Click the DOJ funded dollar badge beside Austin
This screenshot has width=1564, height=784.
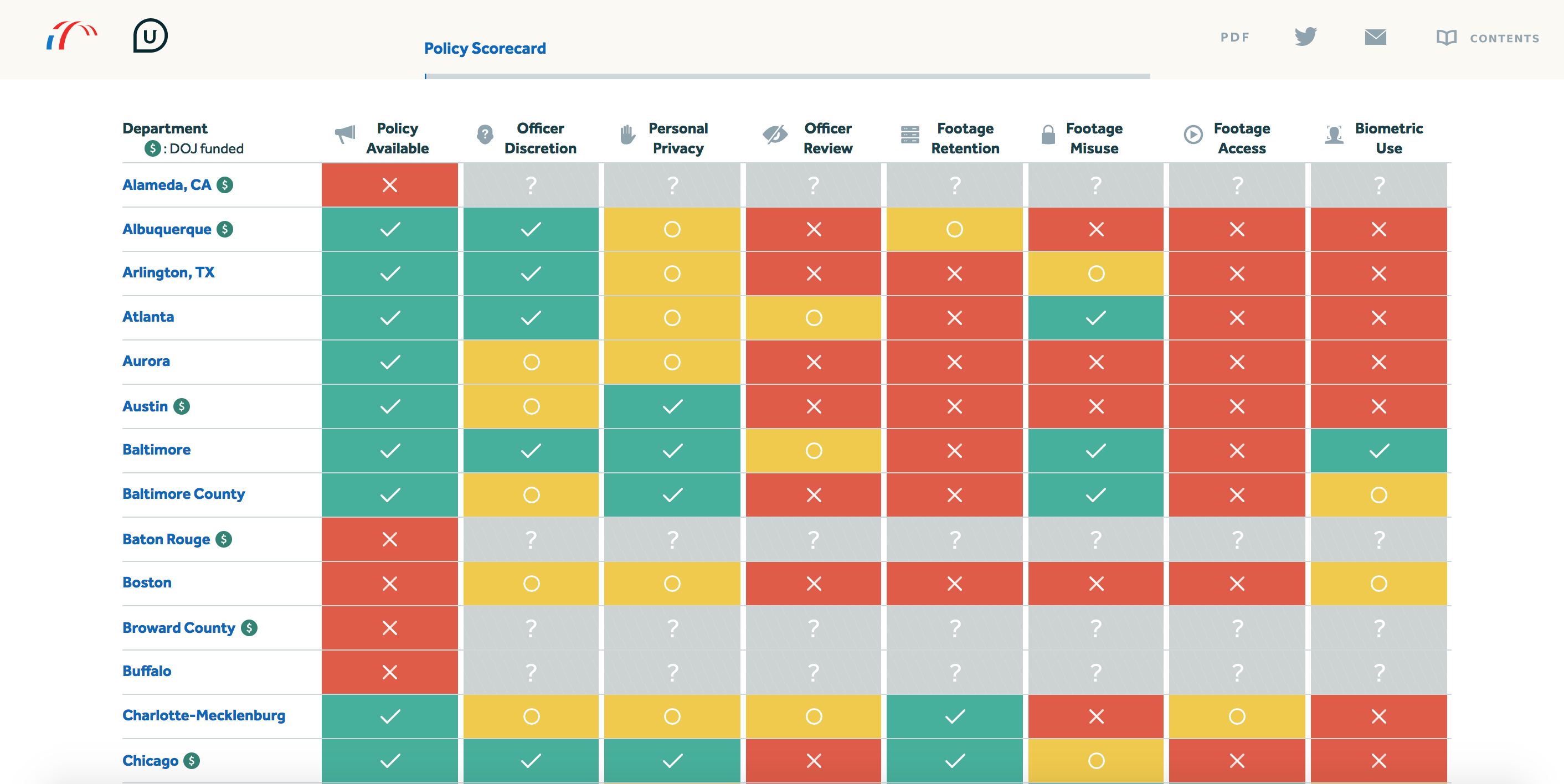pyautogui.click(x=182, y=406)
